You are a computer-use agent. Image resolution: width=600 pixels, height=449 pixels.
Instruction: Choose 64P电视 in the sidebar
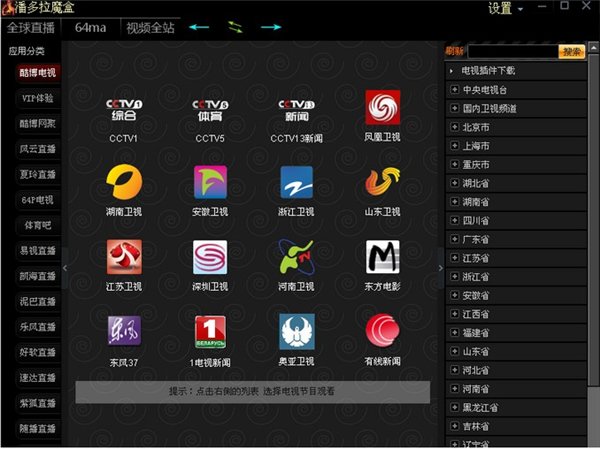(38, 200)
